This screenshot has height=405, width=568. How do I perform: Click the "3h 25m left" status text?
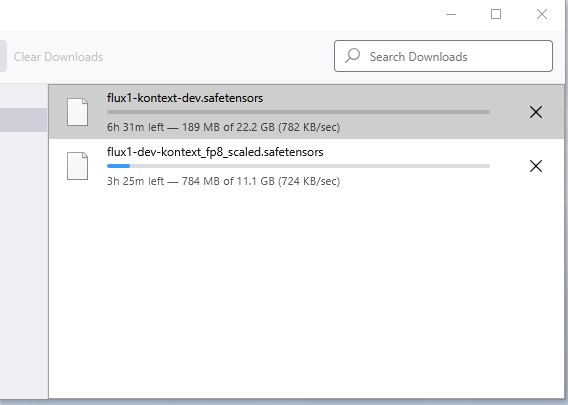coord(135,181)
